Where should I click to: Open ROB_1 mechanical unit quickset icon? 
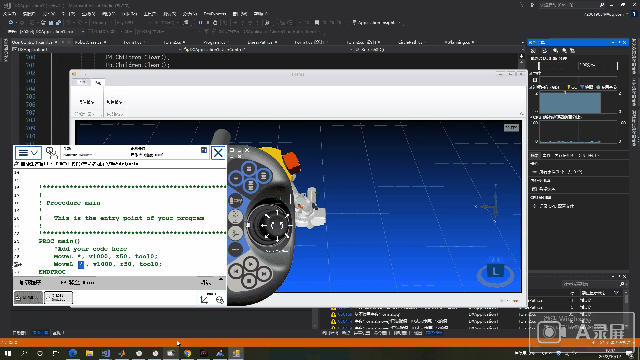(204, 299)
